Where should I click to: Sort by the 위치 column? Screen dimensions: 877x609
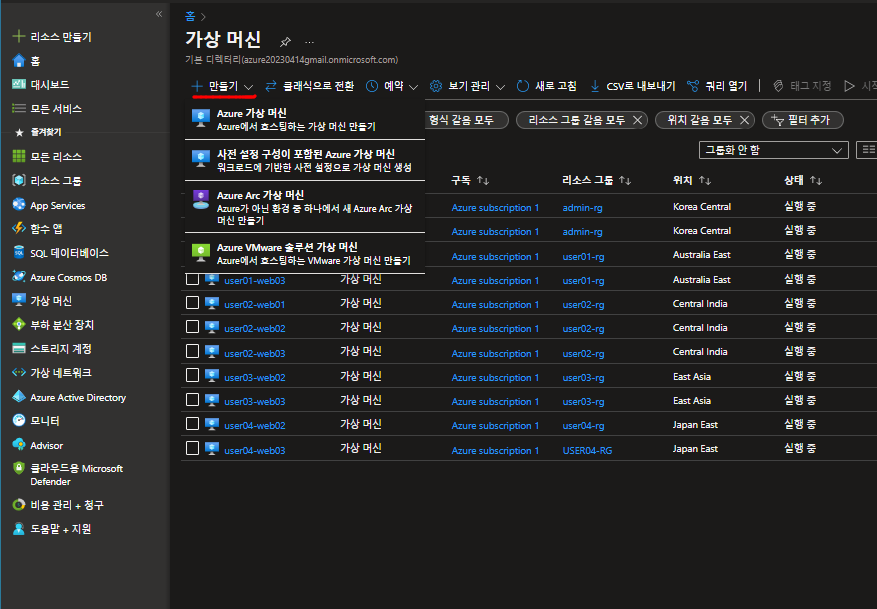coord(692,180)
